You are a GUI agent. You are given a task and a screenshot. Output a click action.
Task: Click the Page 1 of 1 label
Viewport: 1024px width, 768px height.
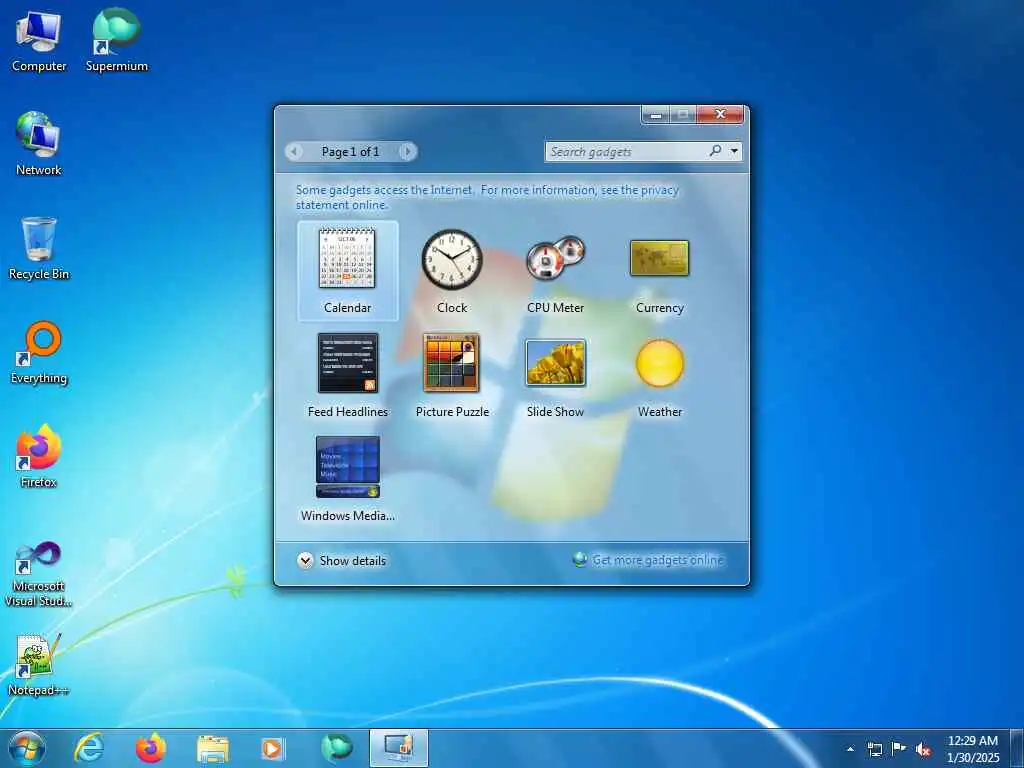click(x=351, y=152)
